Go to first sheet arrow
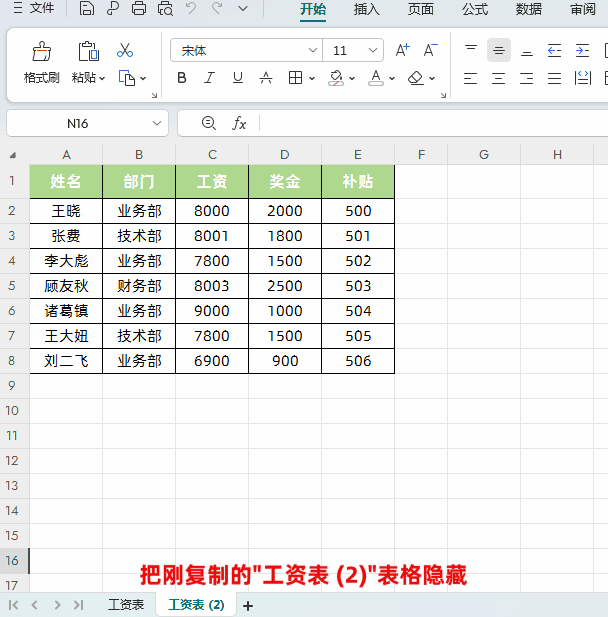The image size is (608, 617). pos(13,605)
